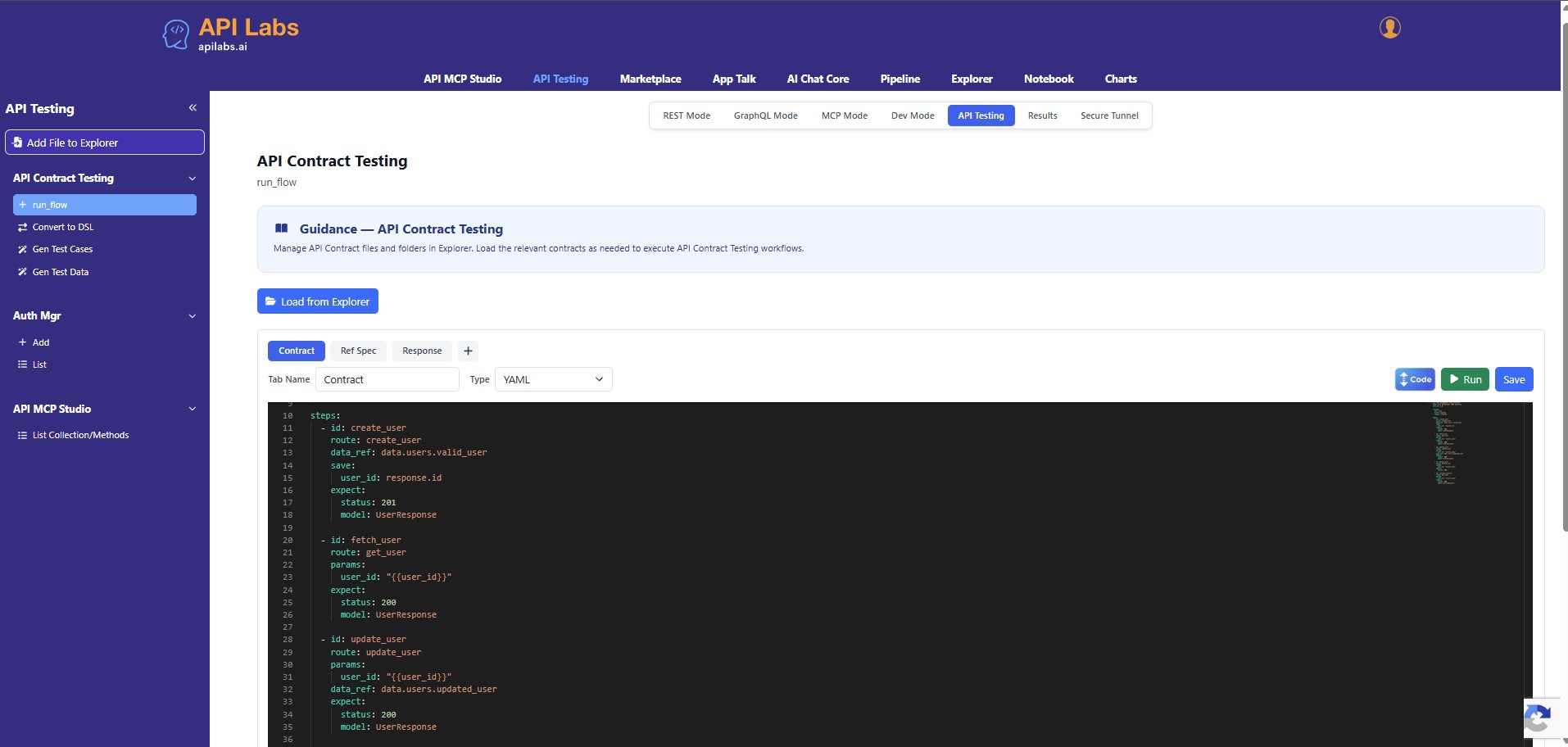This screenshot has height=747, width=1568.
Task: Switch to MCP Mode
Action: point(845,115)
